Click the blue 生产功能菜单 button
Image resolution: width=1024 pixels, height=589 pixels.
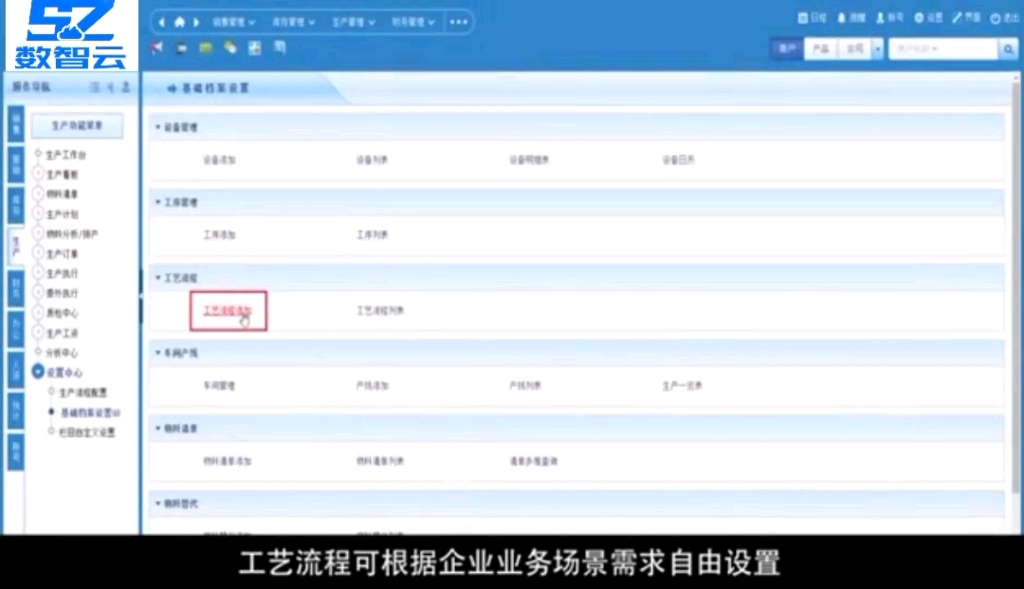point(77,124)
